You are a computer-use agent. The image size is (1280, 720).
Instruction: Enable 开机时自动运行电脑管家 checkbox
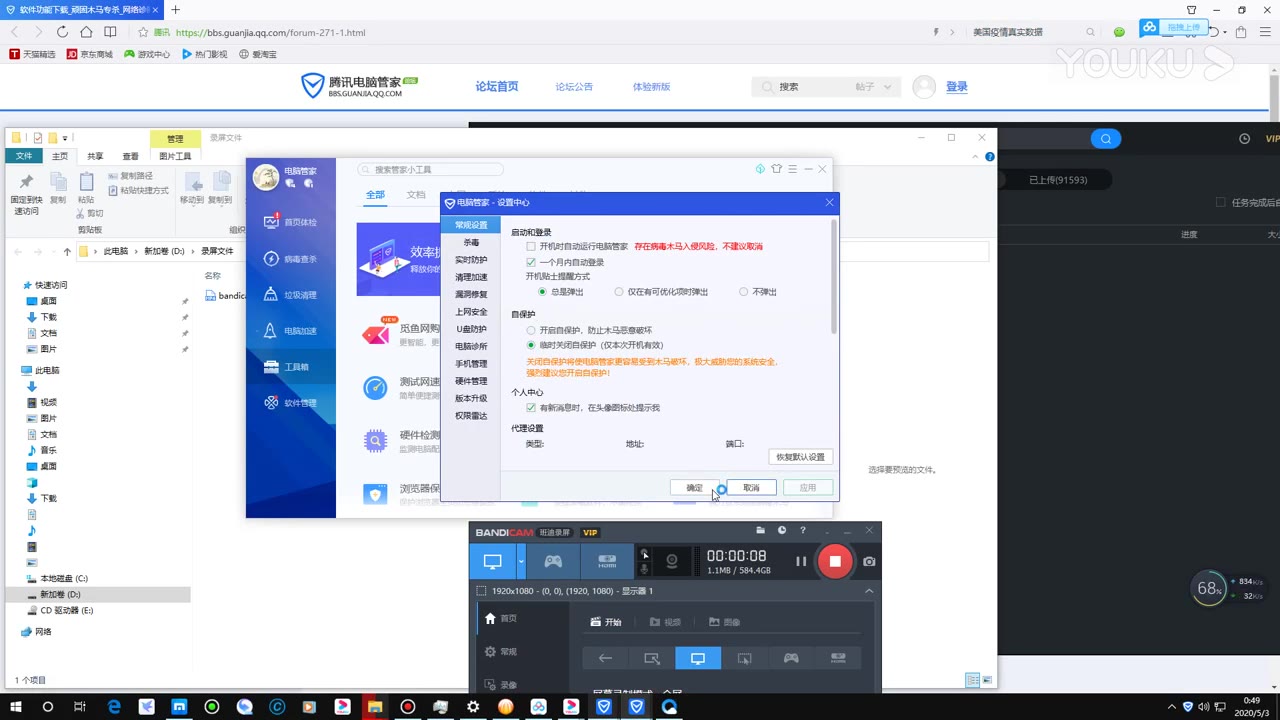[531, 246]
